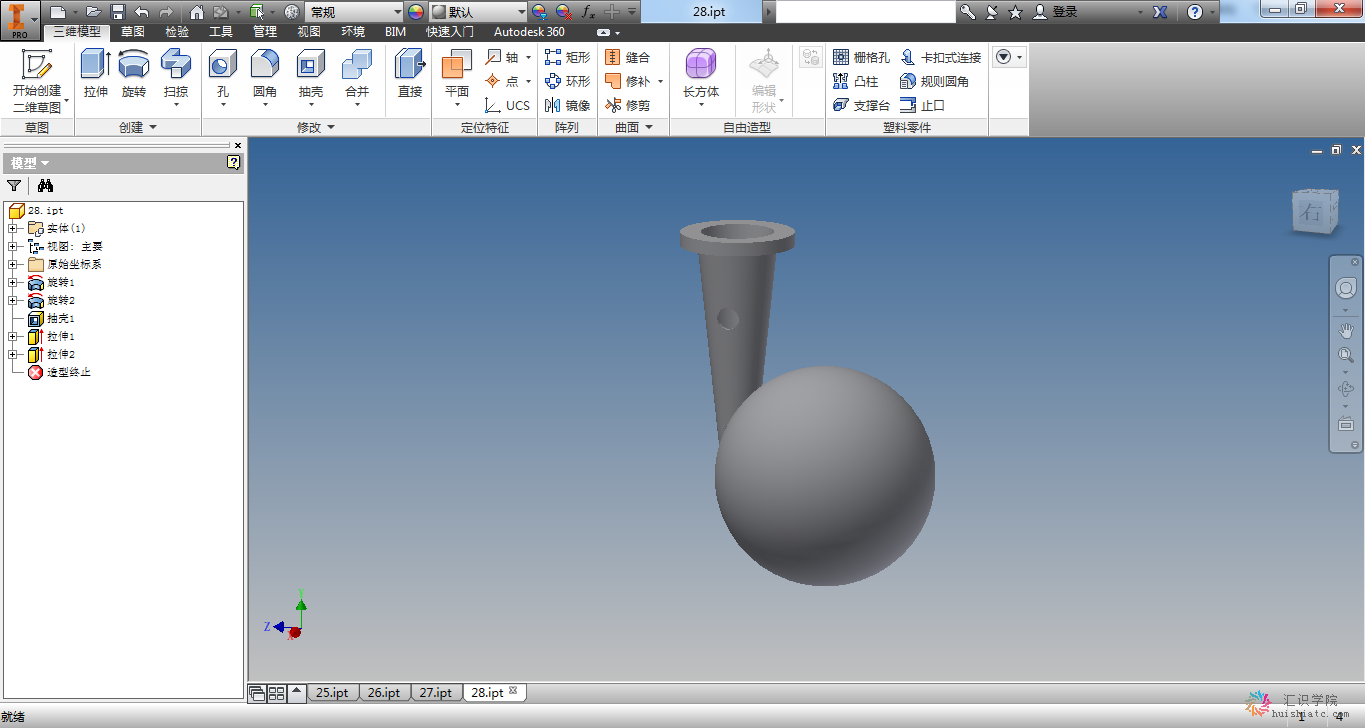Go to Home view icon
Image resolution: width=1365 pixels, height=728 pixels.
[197, 12]
